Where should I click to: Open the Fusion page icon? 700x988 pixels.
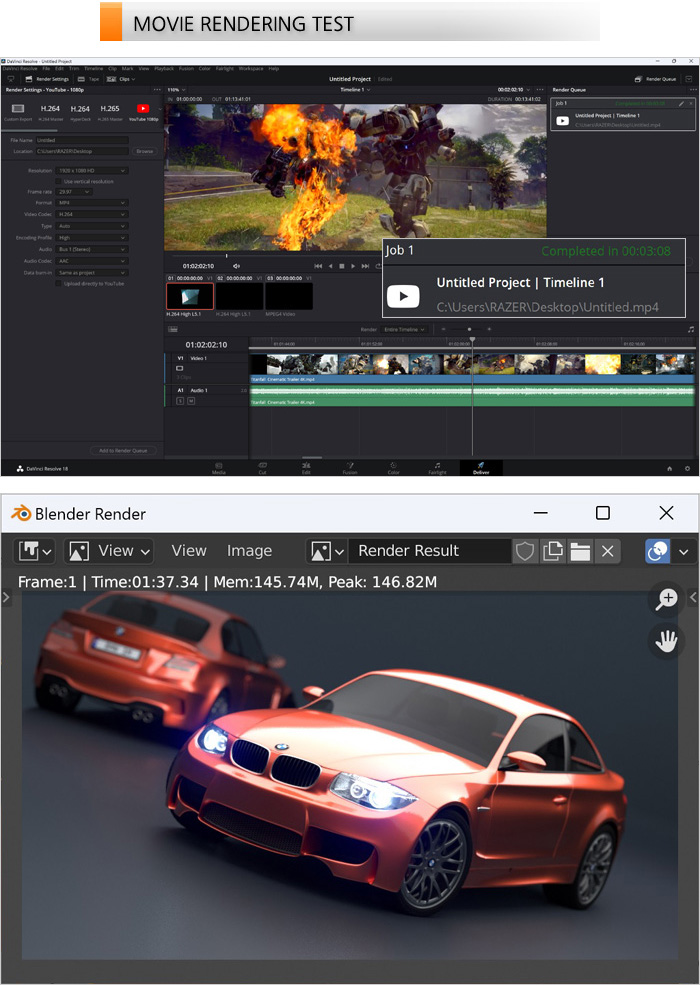point(350,468)
